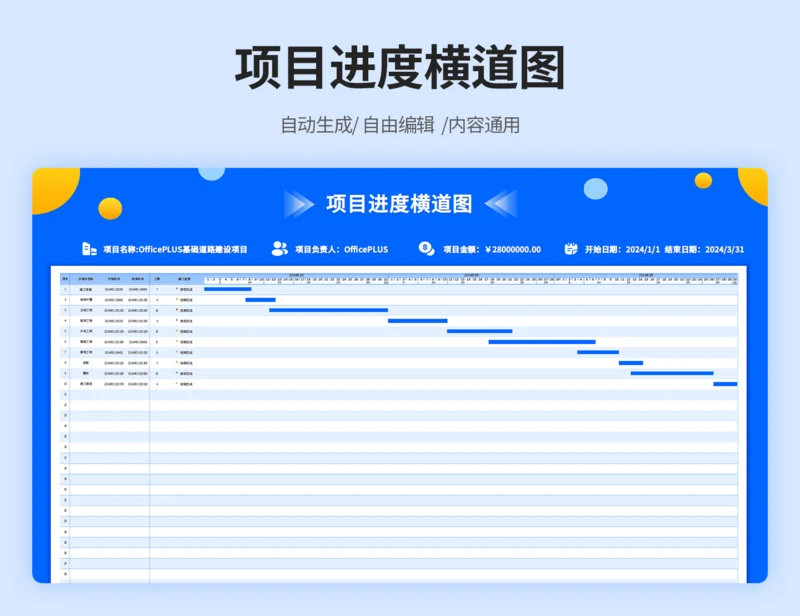Click the left chevron arrows beside banner title

(299, 204)
